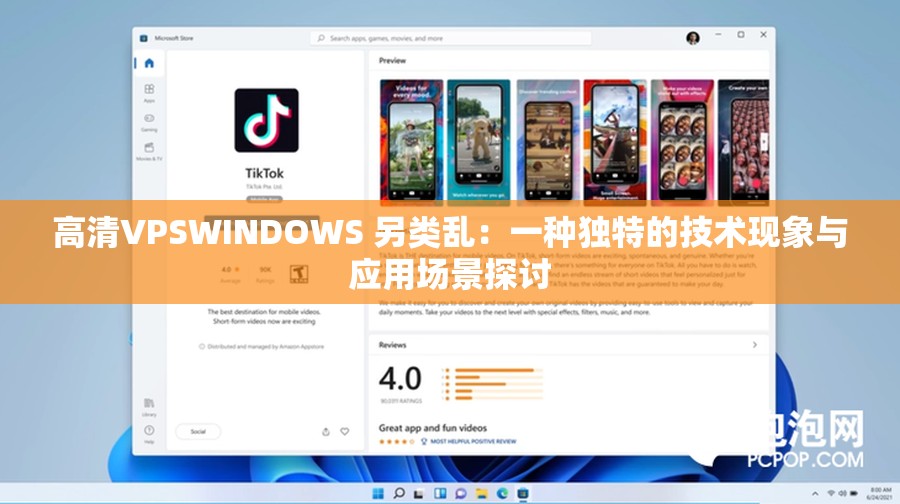900x504 pixels.
Task: Open the 'Great app and fun videos' review
Action: [433, 428]
